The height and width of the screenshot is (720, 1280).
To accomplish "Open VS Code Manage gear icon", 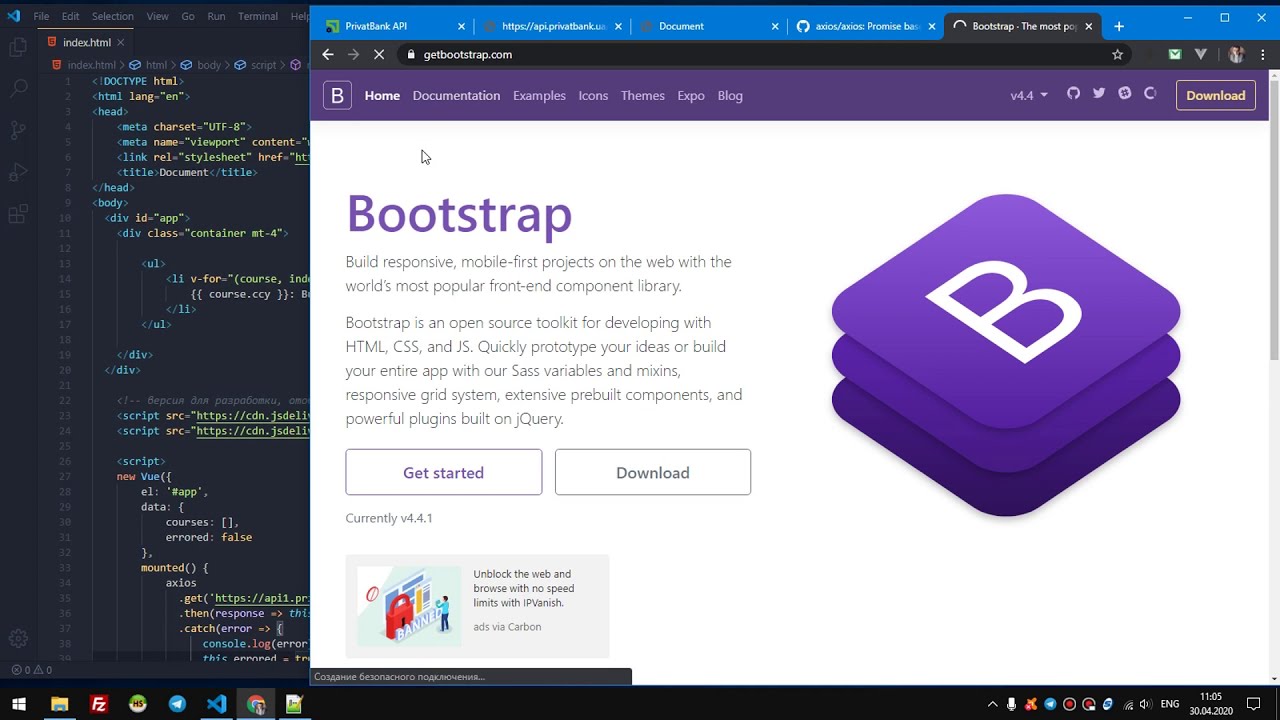I will click(18, 638).
